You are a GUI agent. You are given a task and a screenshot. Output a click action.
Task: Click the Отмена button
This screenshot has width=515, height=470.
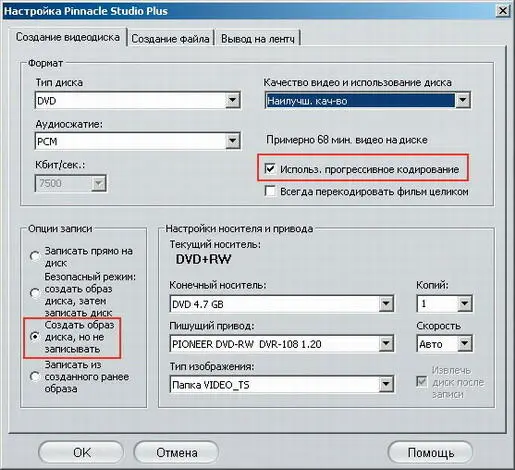(176, 453)
